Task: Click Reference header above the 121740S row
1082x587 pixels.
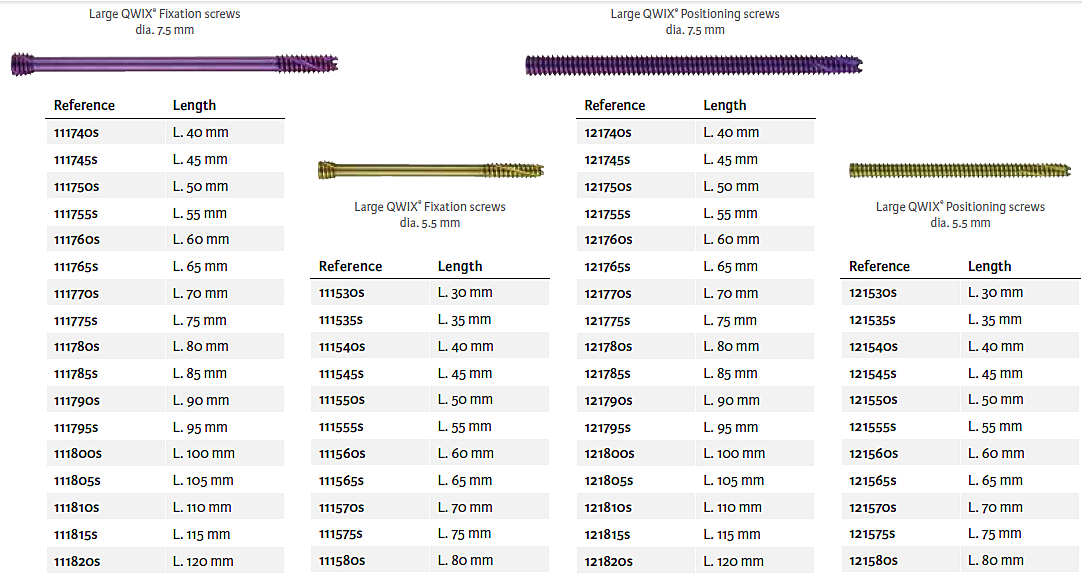Action: 614,105
